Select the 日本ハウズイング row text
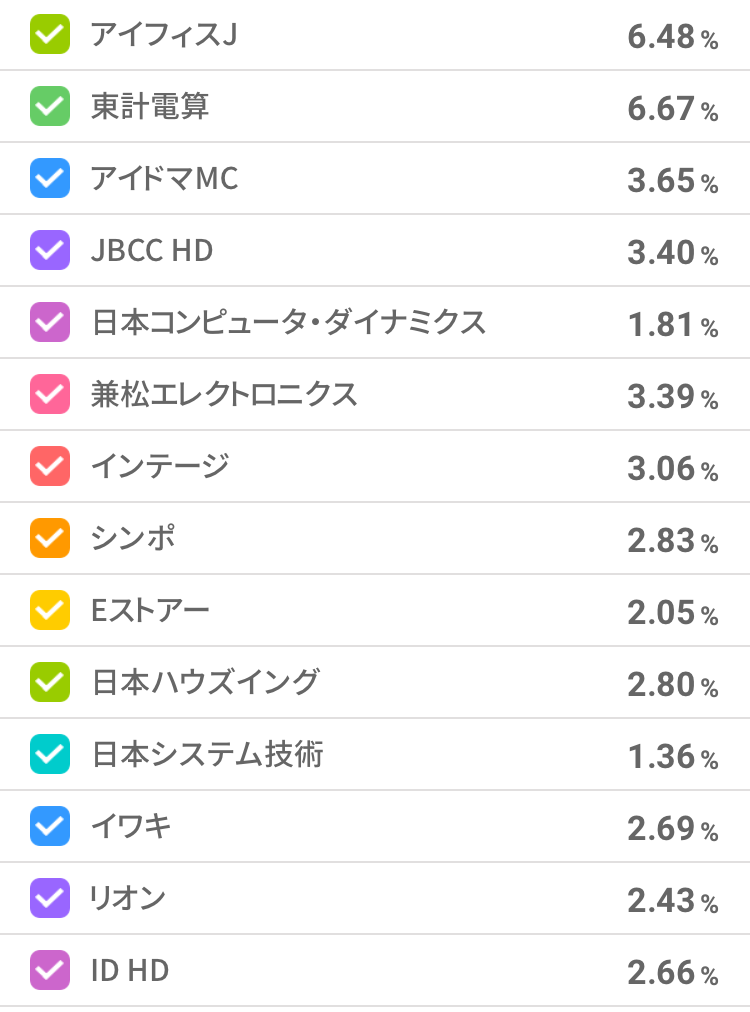 (x=205, y=682)
